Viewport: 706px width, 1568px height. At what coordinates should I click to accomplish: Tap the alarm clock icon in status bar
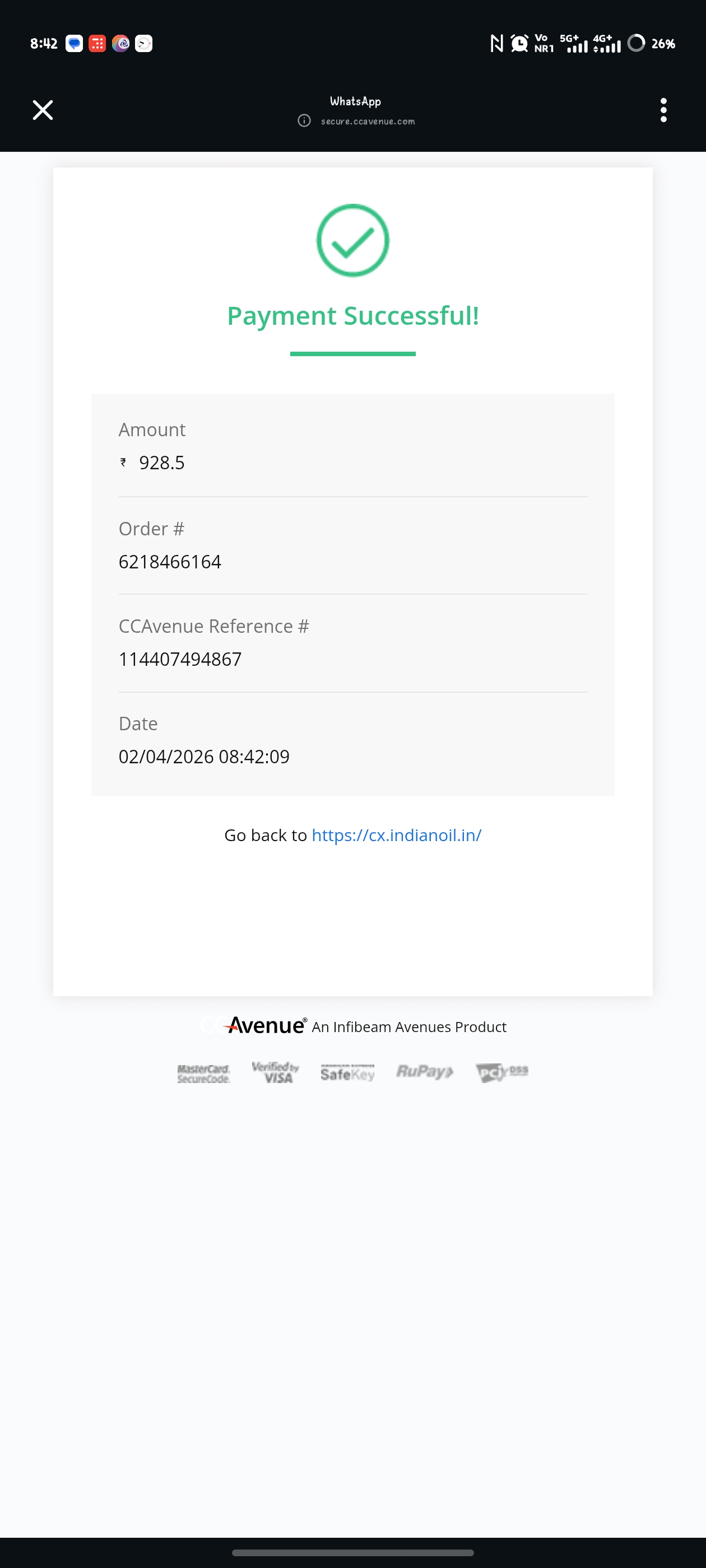(x=519, y=43)
